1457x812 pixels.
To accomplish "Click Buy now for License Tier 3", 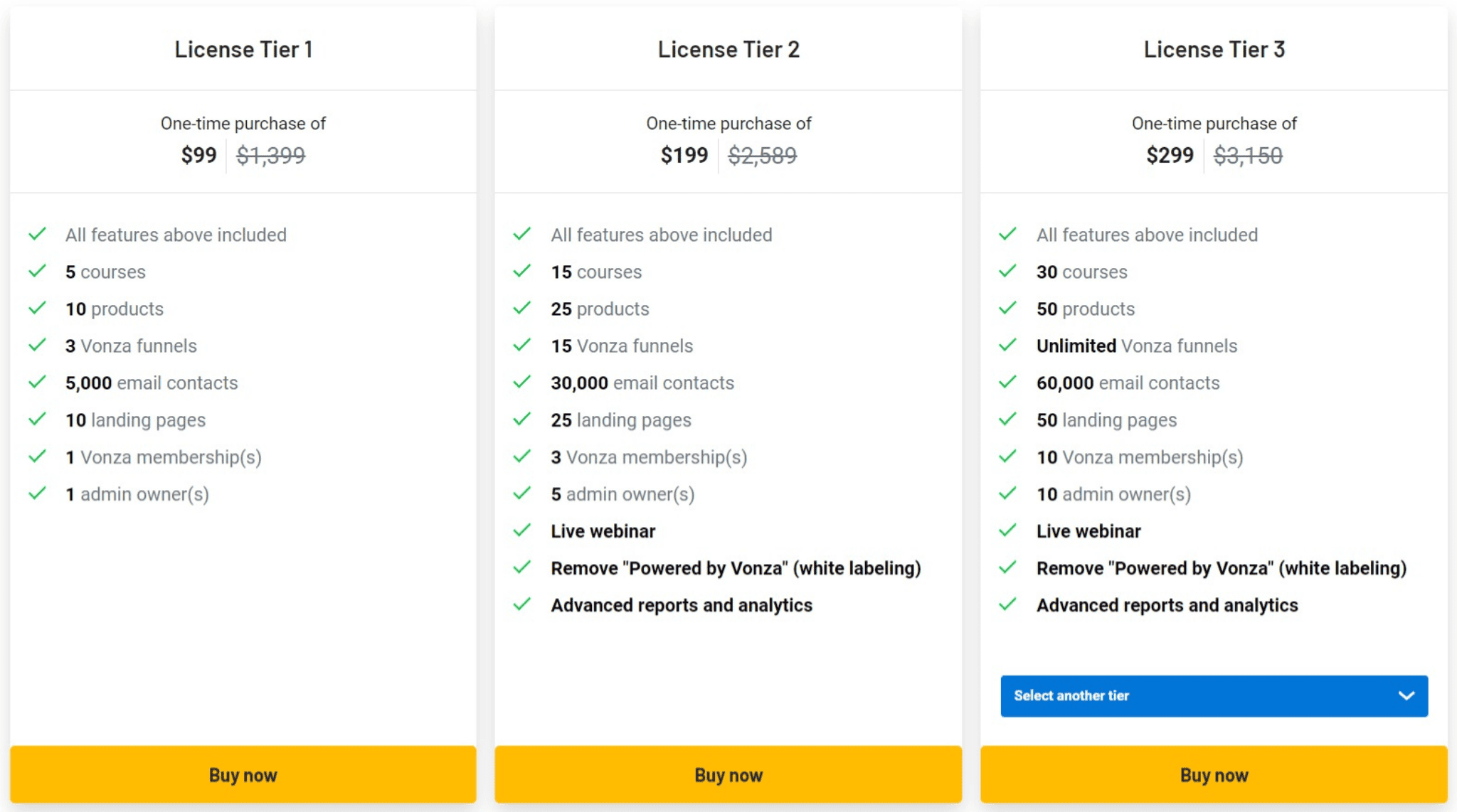I will tap(1214, 774).
